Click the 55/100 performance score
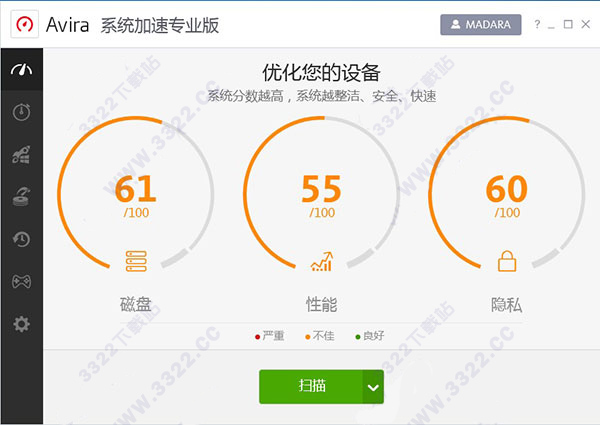This screenshot has width=600, height=425. pos(321,195)
